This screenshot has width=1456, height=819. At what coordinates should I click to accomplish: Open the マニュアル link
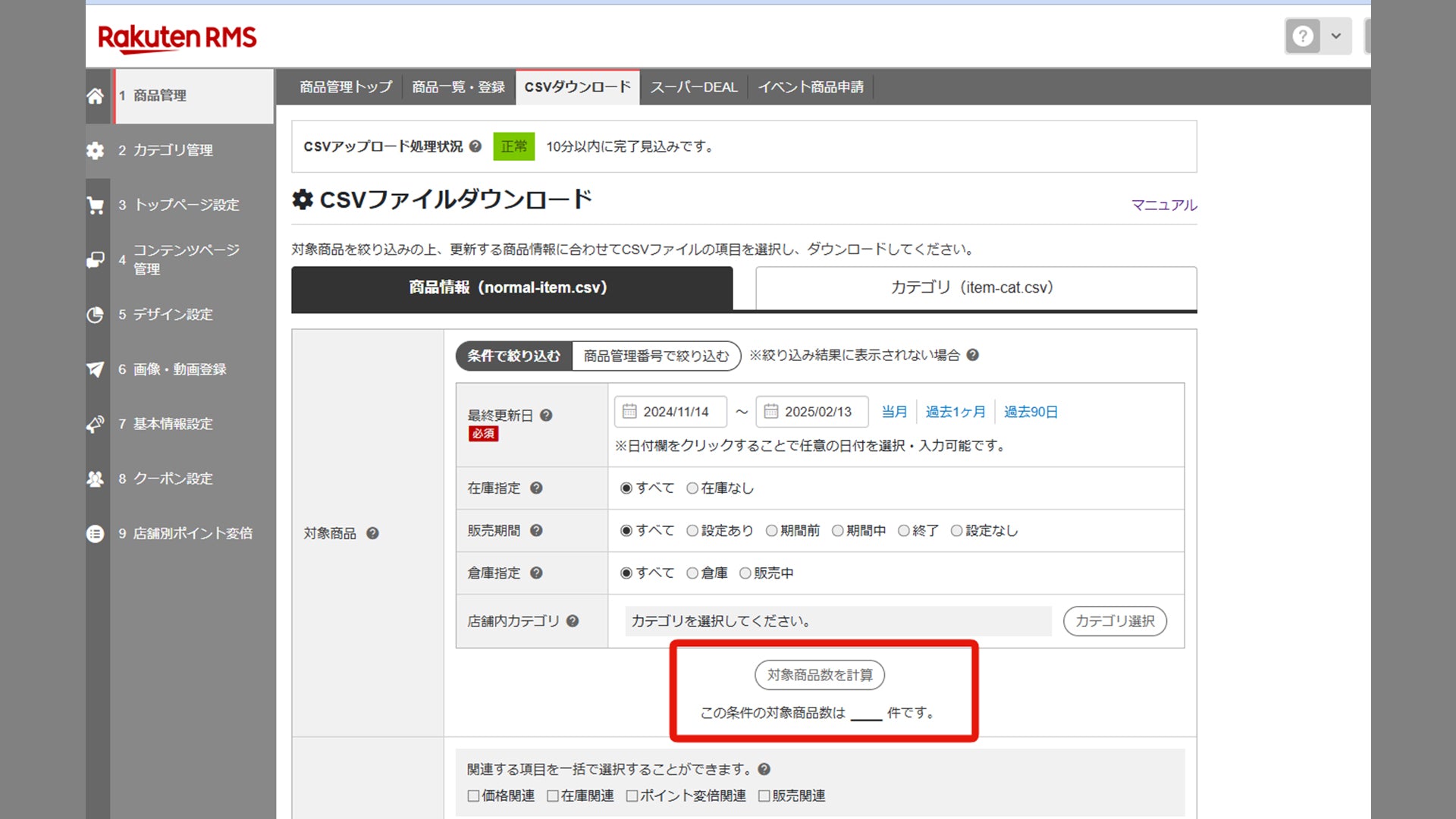[1164, 205]
